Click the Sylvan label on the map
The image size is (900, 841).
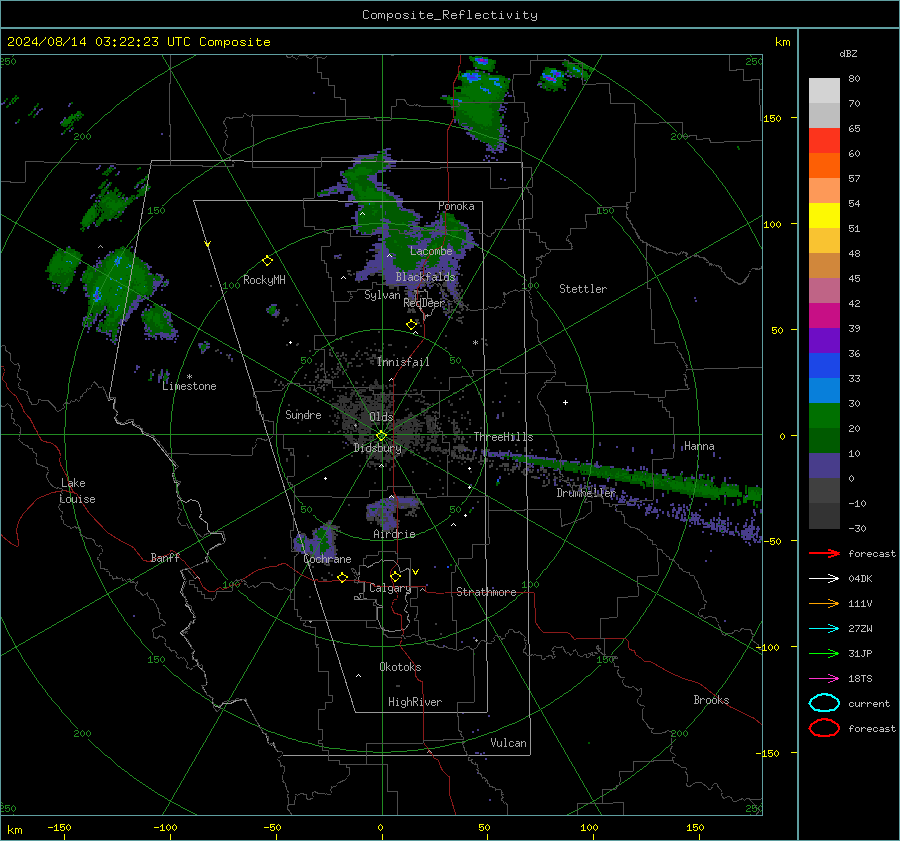pos(382,295)
